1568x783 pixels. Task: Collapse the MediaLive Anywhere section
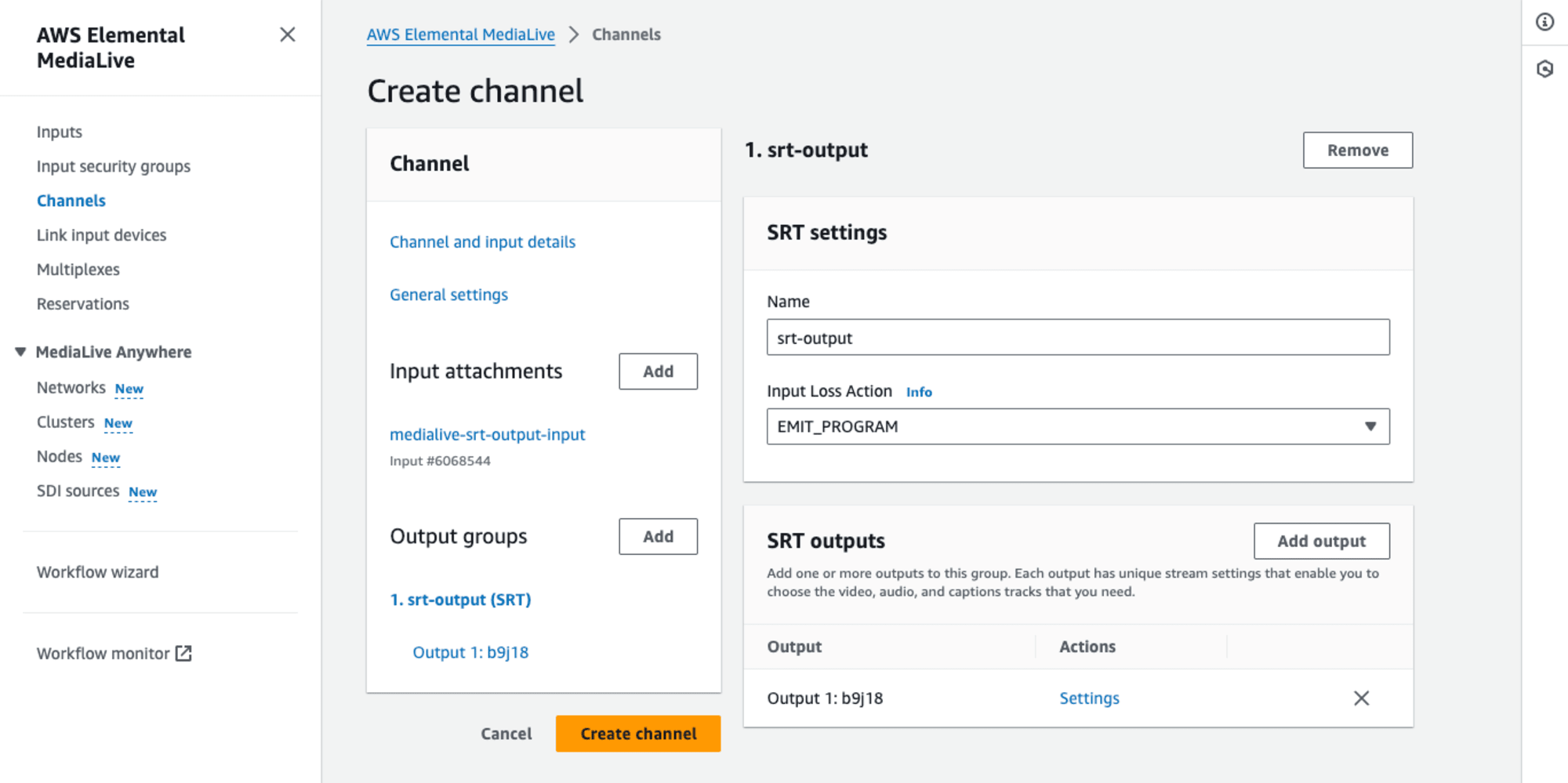(x=20, y=352)
